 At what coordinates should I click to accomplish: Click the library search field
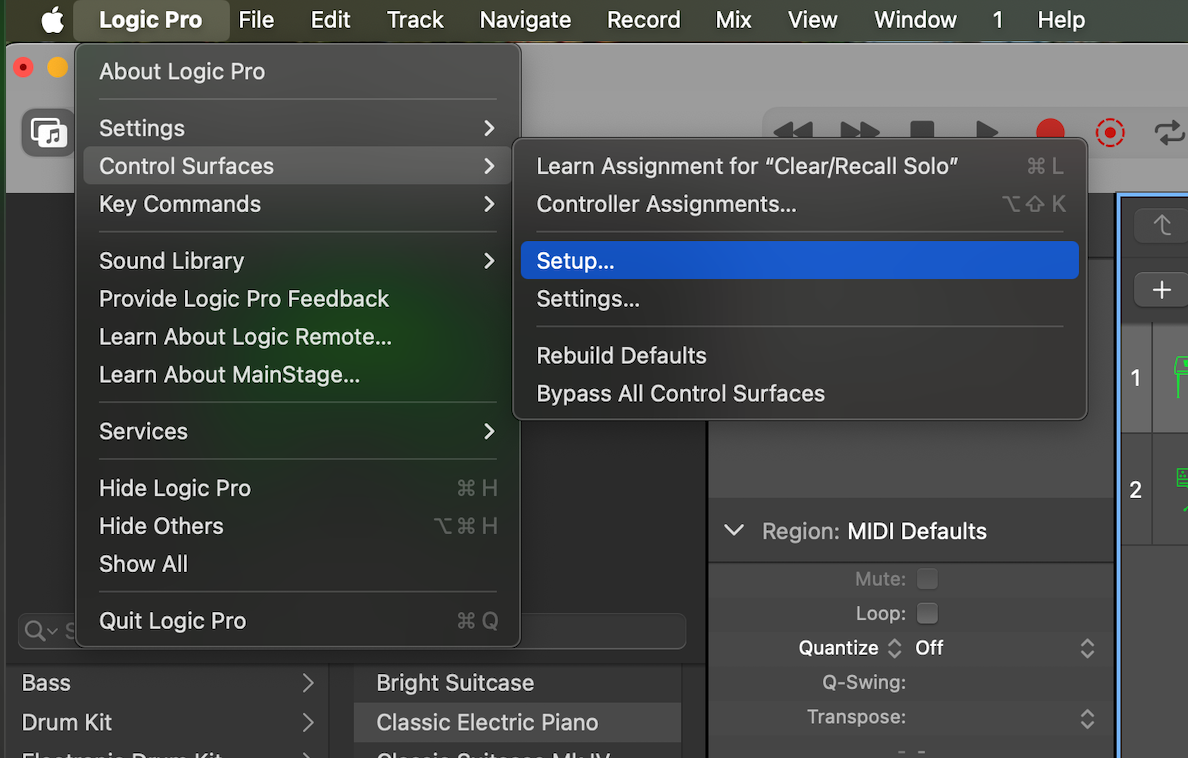coord(352,631)
